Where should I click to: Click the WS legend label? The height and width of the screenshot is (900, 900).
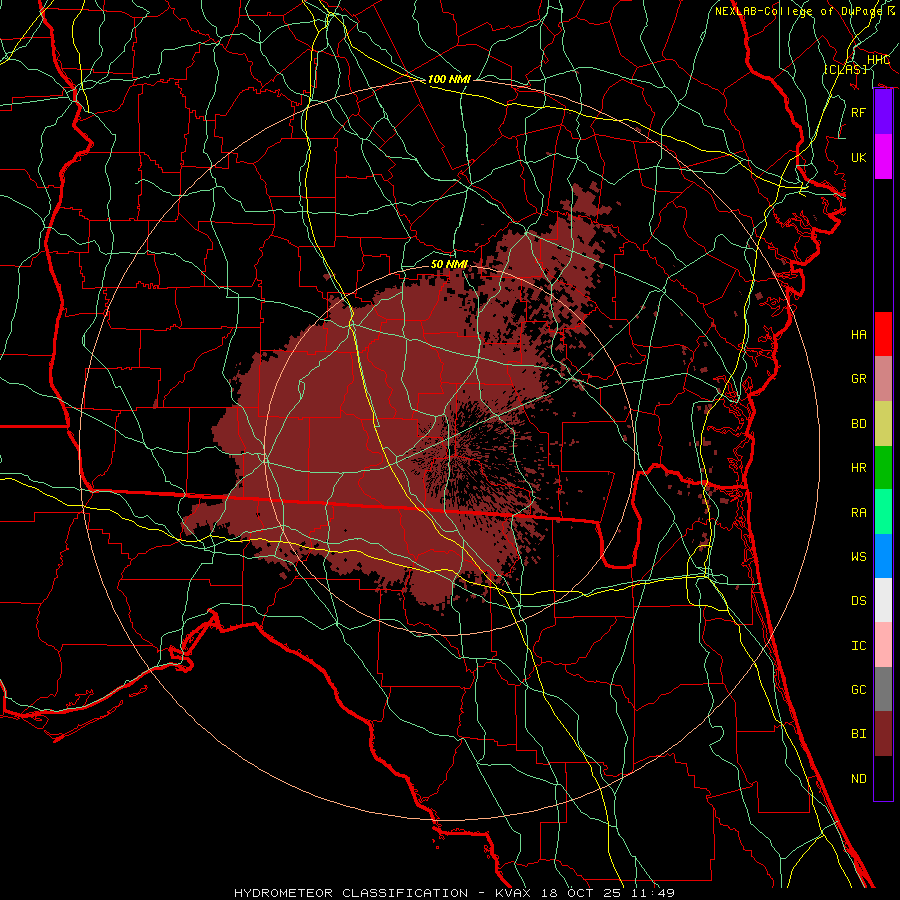click(859, 556)
